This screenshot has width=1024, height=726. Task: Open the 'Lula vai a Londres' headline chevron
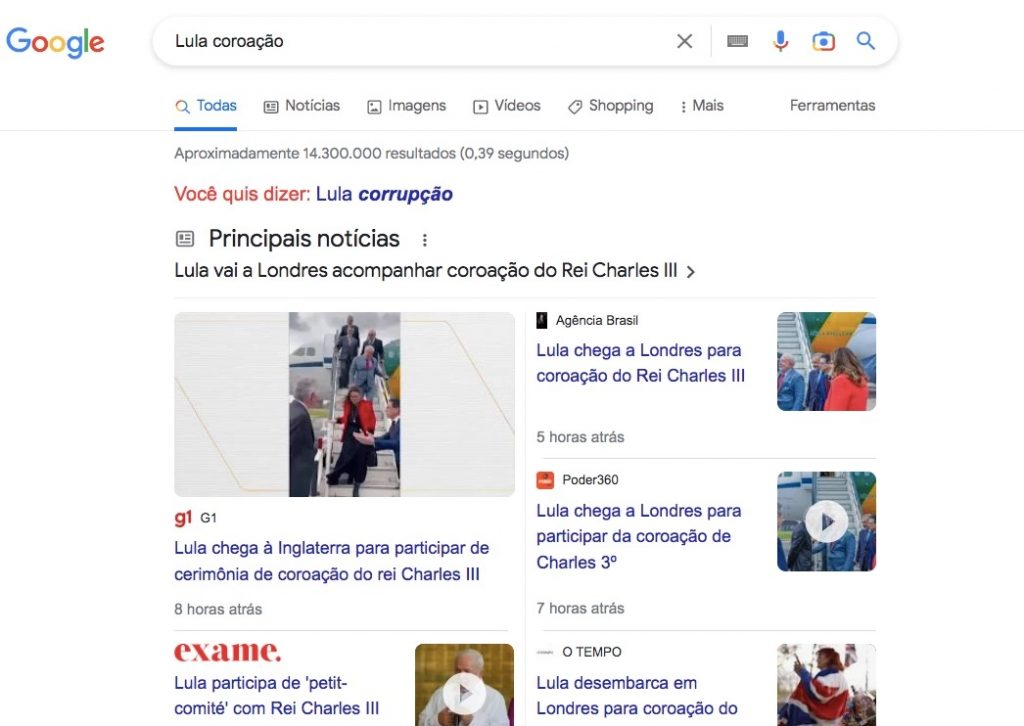(x=691, y=272)
